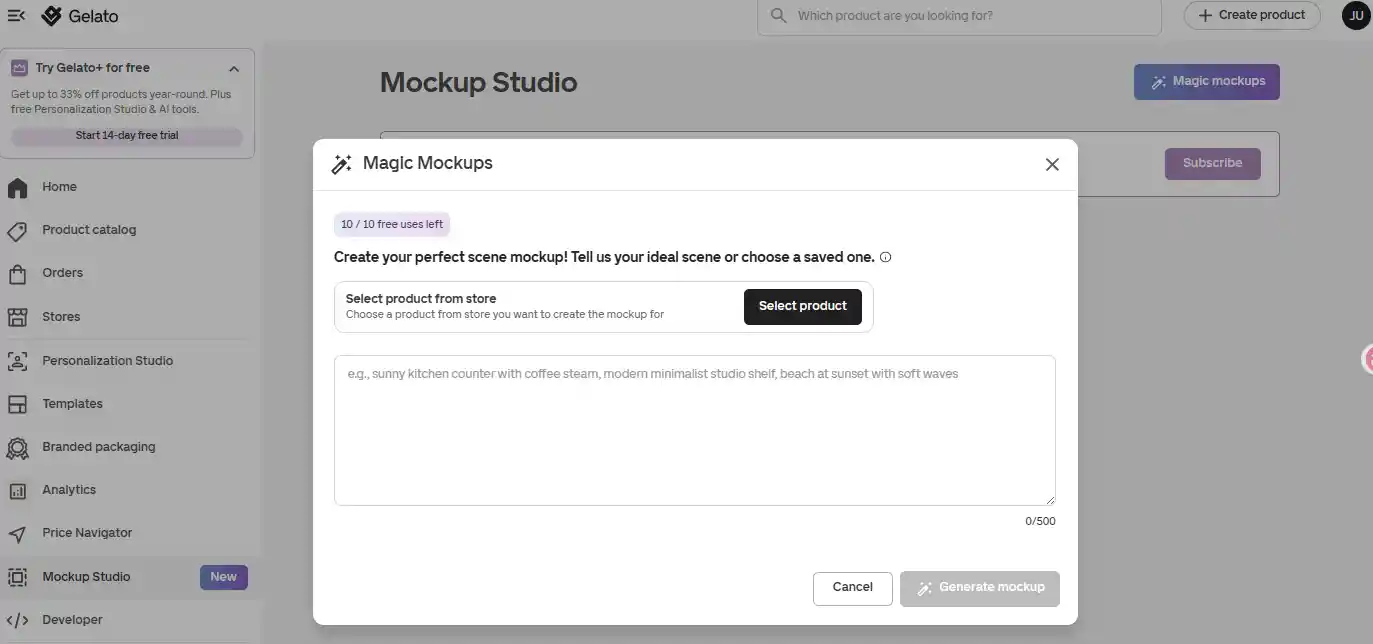Open Analytics via the chart icon
This screenshot has height=644, width=1373.
tap(17, 491)
